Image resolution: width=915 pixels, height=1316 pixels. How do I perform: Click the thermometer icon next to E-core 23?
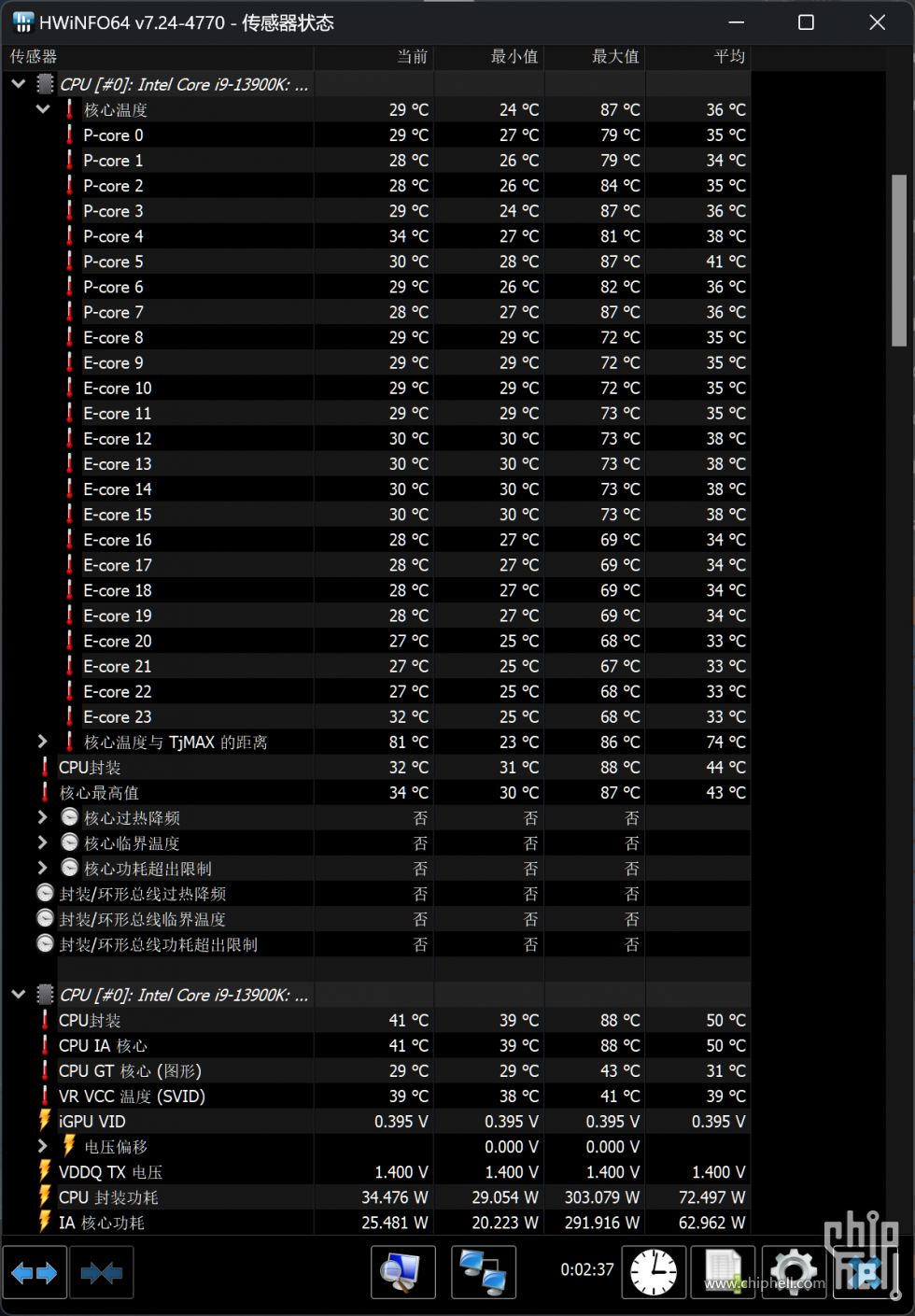pos(70,716)
